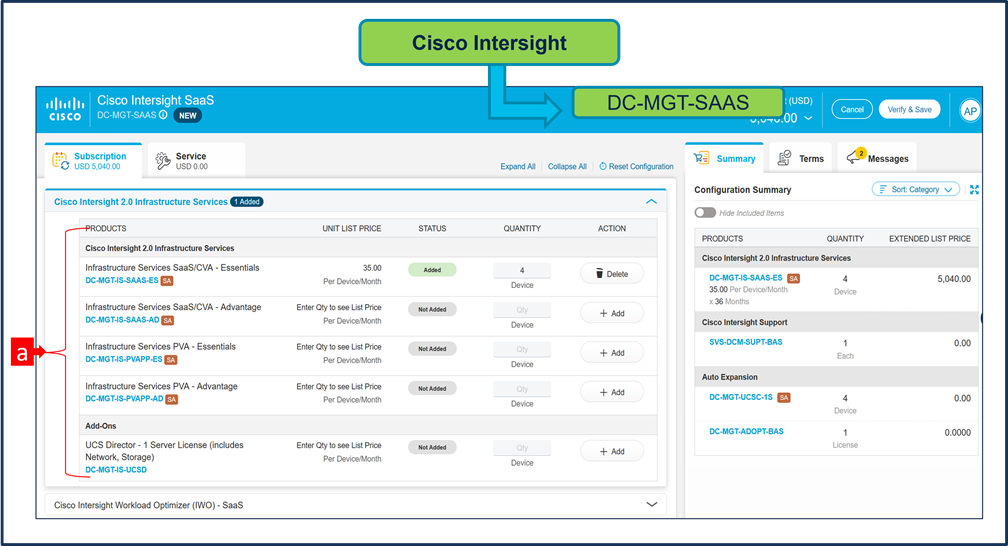Screen dimensions: 1008x546
Task: Add Infrastructure Services PVA Essentials
Action: coord(611,353)
